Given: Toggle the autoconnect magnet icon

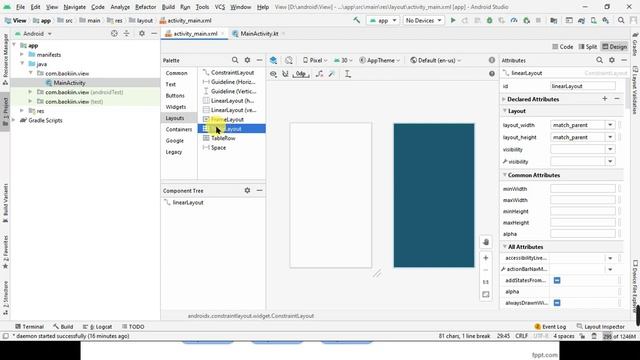Looking at the screenshot, I should pyautogui.click(x=285, y=74).
